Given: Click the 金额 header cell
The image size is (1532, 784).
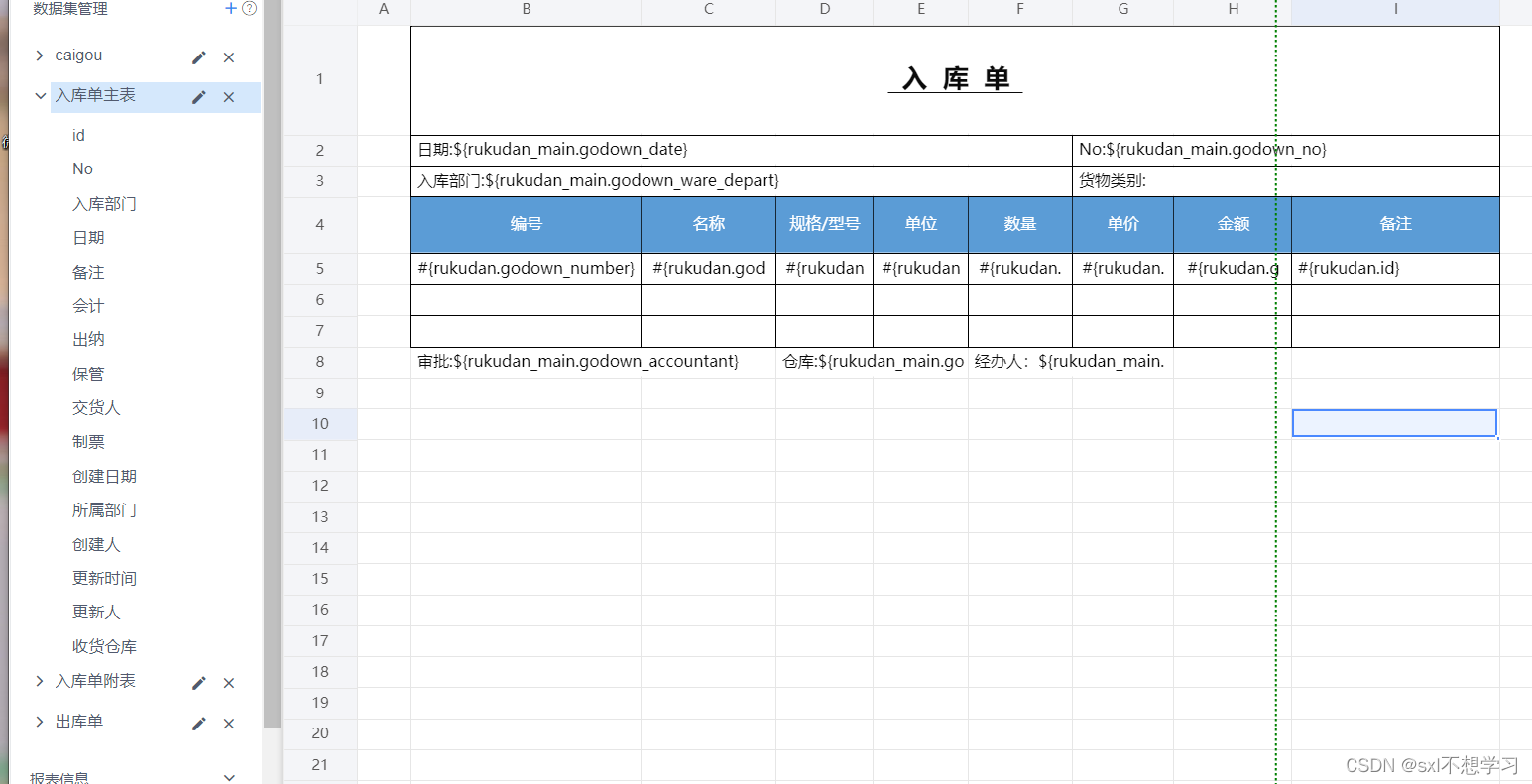Looking at the screenshot, I should [1233, 224].
